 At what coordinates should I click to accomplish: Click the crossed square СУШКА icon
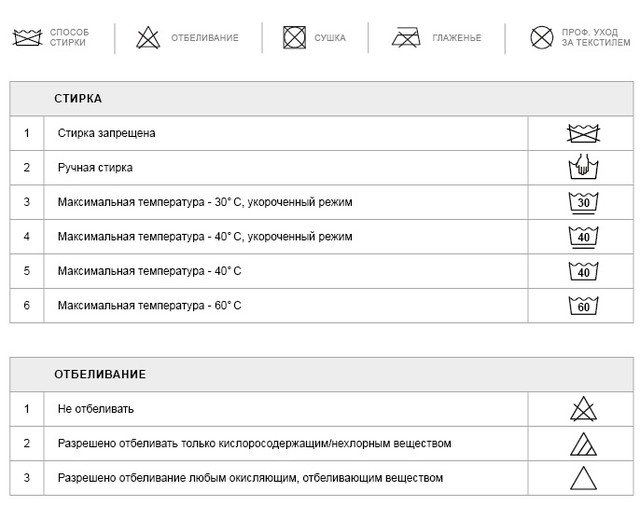pyautogui.click(x=294, y=38)
